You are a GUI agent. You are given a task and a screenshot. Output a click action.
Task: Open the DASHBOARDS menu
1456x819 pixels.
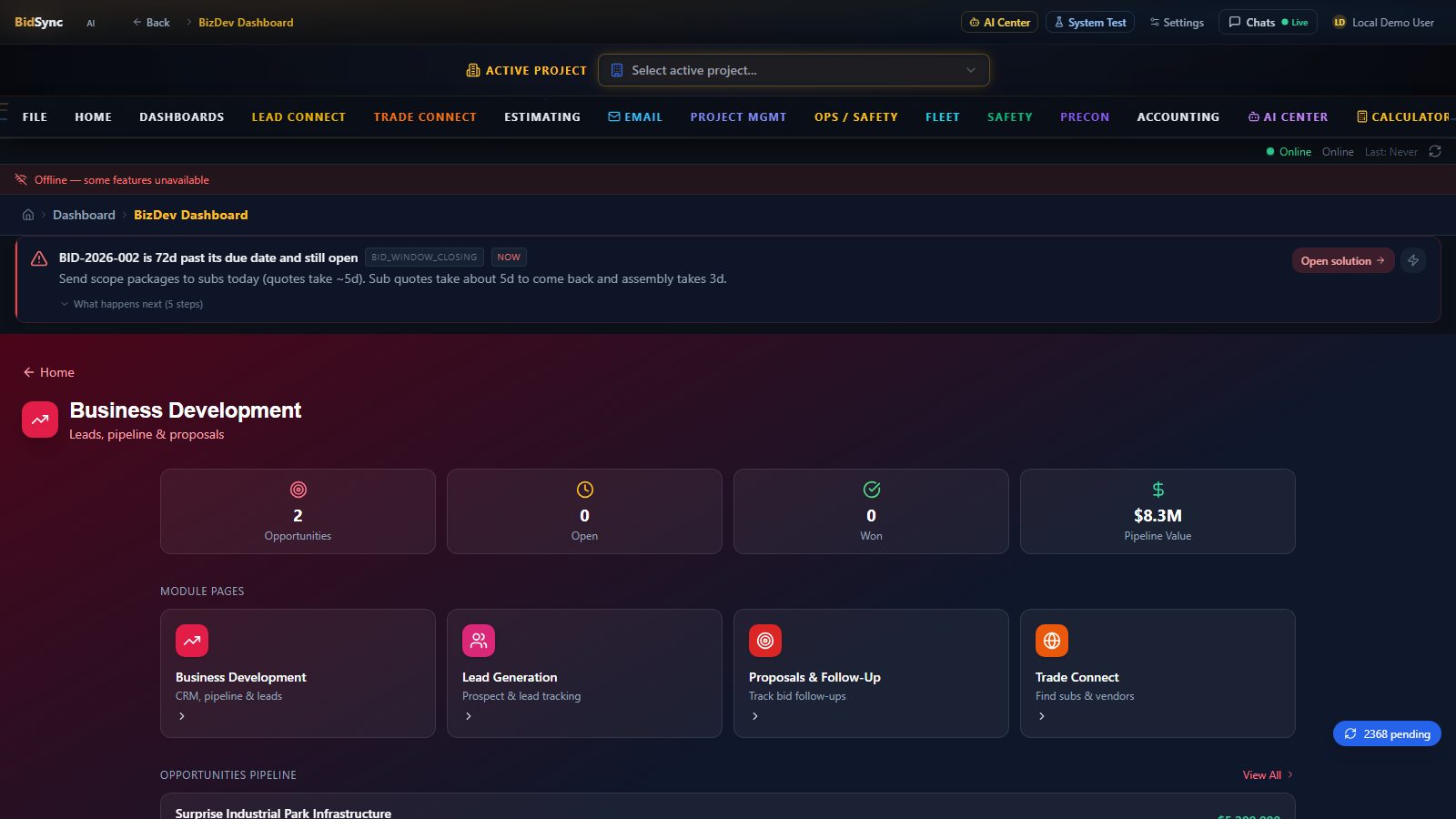pos(181,116)
